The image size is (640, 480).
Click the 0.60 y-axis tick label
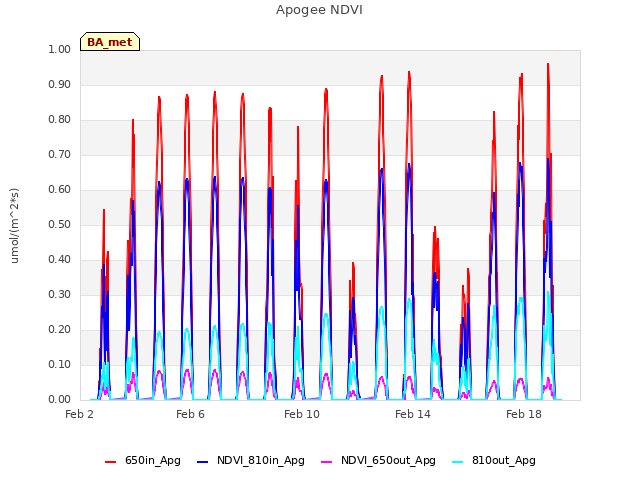point(60,189)
